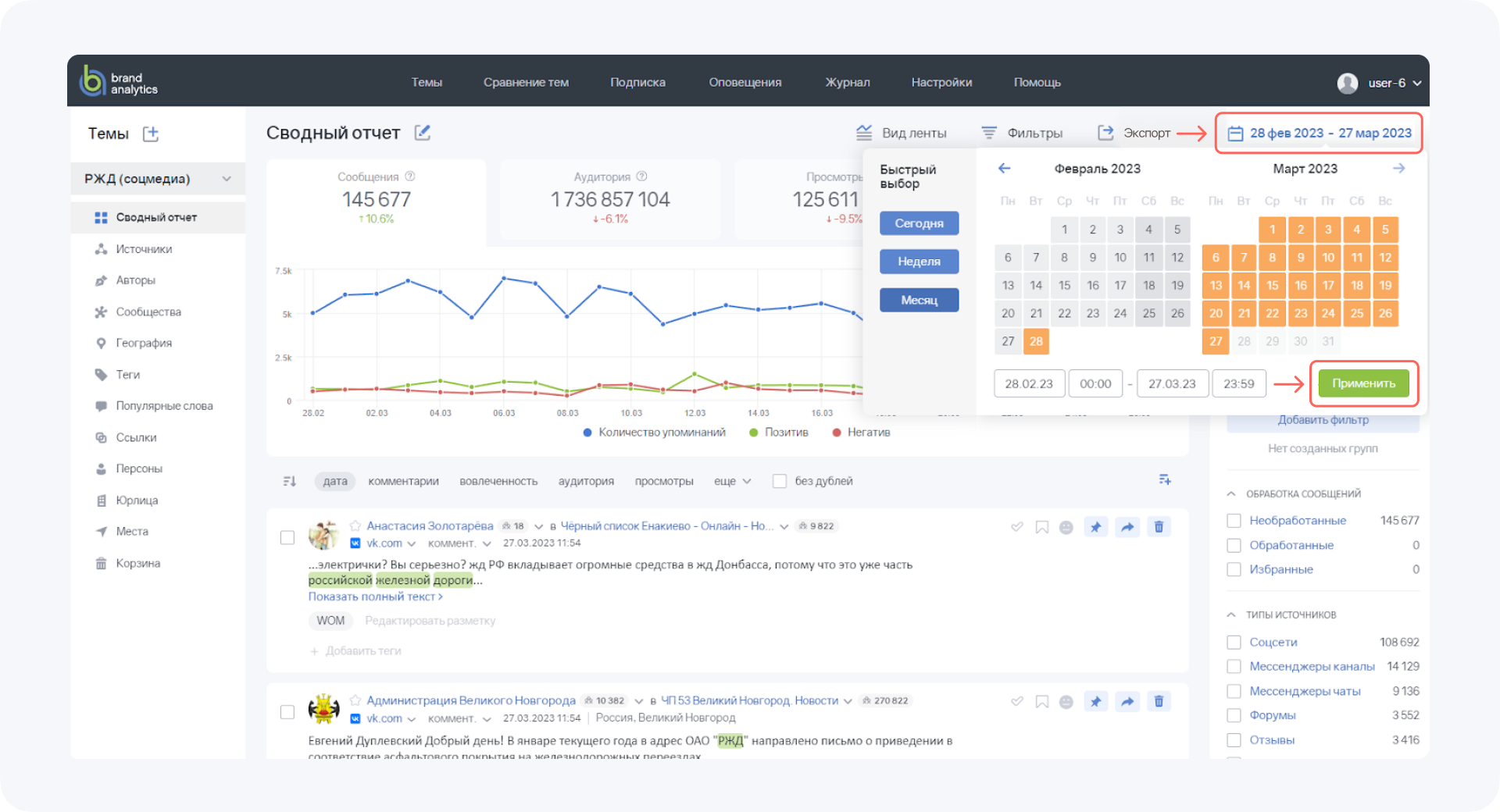Viewport: 1500px width, 812px height.
Task: Select March 15 in the calendar
Action: coord(1272,286)
